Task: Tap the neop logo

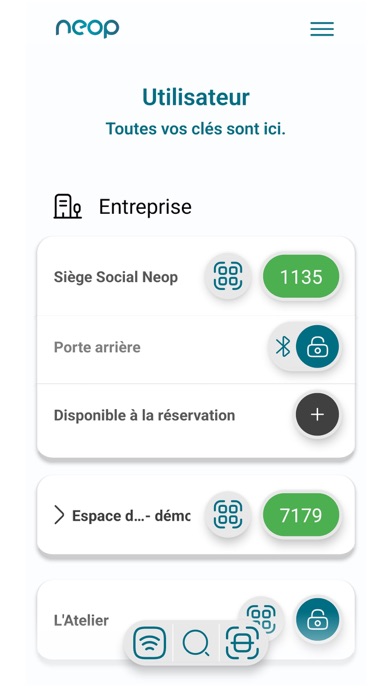Action: point(87,28)
